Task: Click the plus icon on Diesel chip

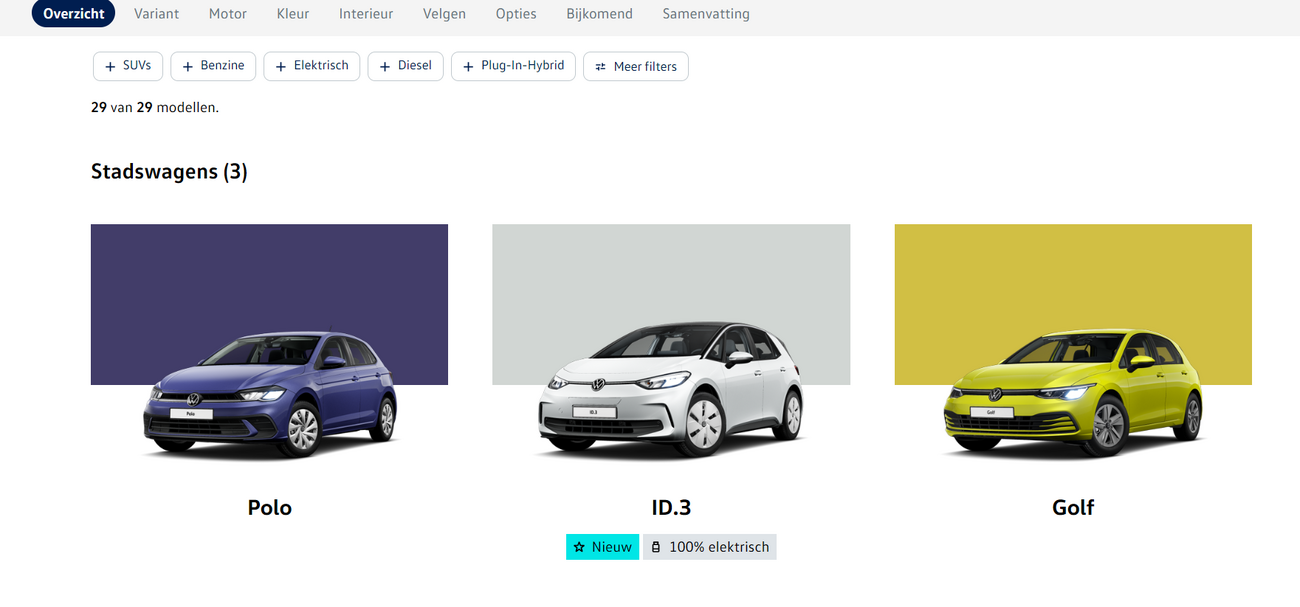Action: click(x=385, y=67)
